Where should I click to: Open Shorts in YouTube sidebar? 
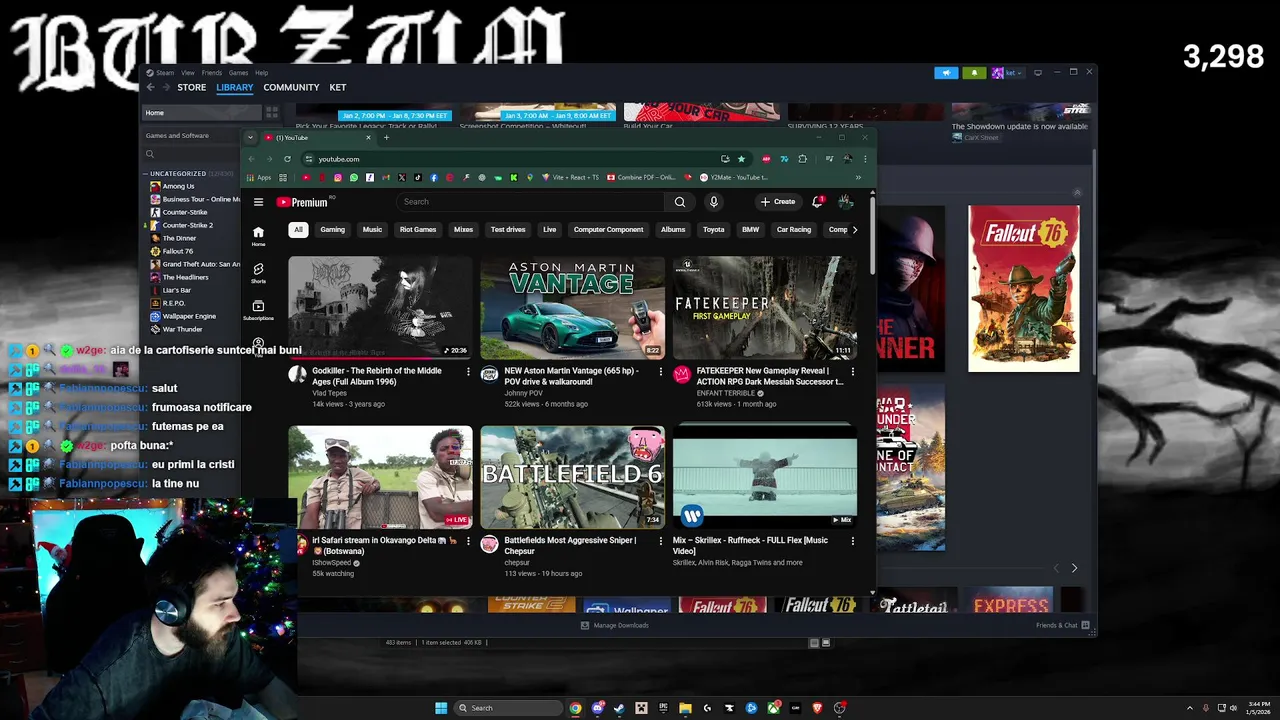point(258,273)
